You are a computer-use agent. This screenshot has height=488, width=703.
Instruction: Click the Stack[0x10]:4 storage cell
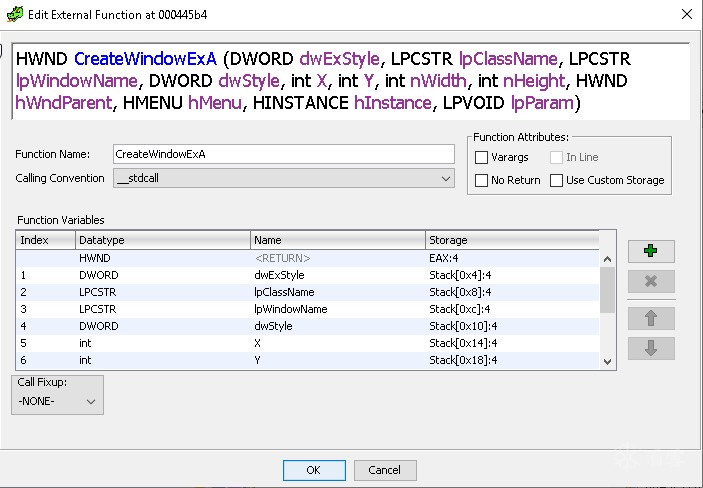512,327
